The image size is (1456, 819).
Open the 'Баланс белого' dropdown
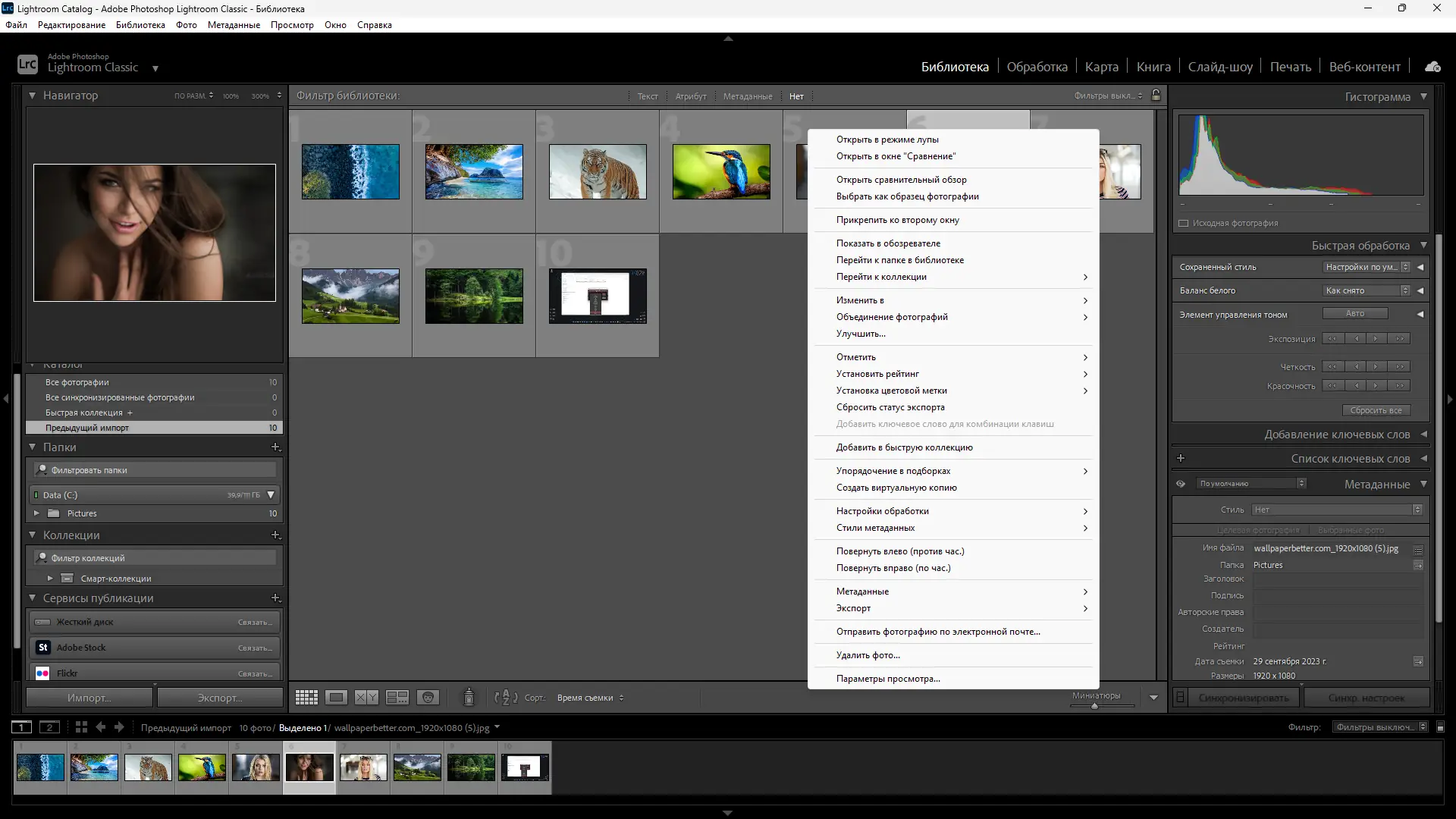pos(1367,290)
